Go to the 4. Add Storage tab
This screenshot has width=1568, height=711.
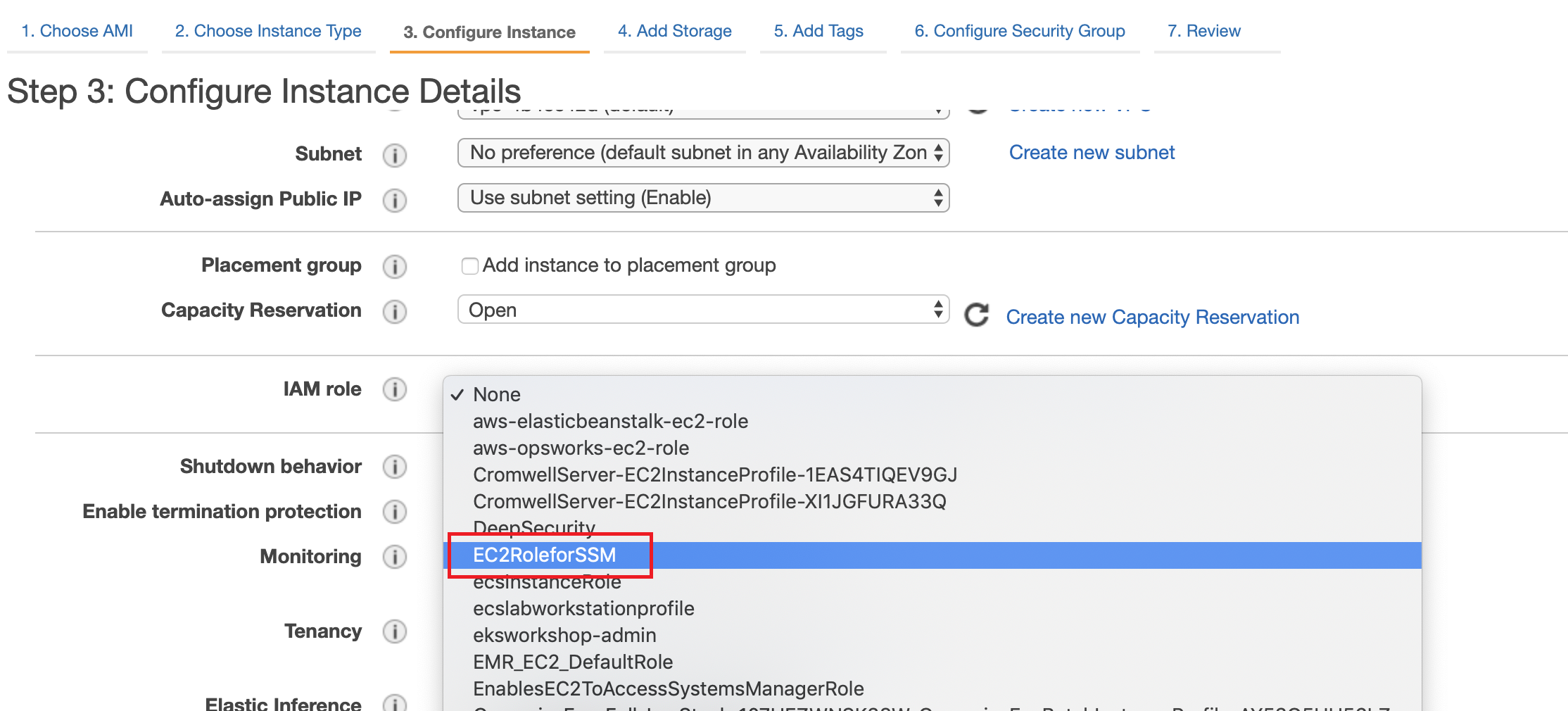pyautogui.click(x=674, y=31)
